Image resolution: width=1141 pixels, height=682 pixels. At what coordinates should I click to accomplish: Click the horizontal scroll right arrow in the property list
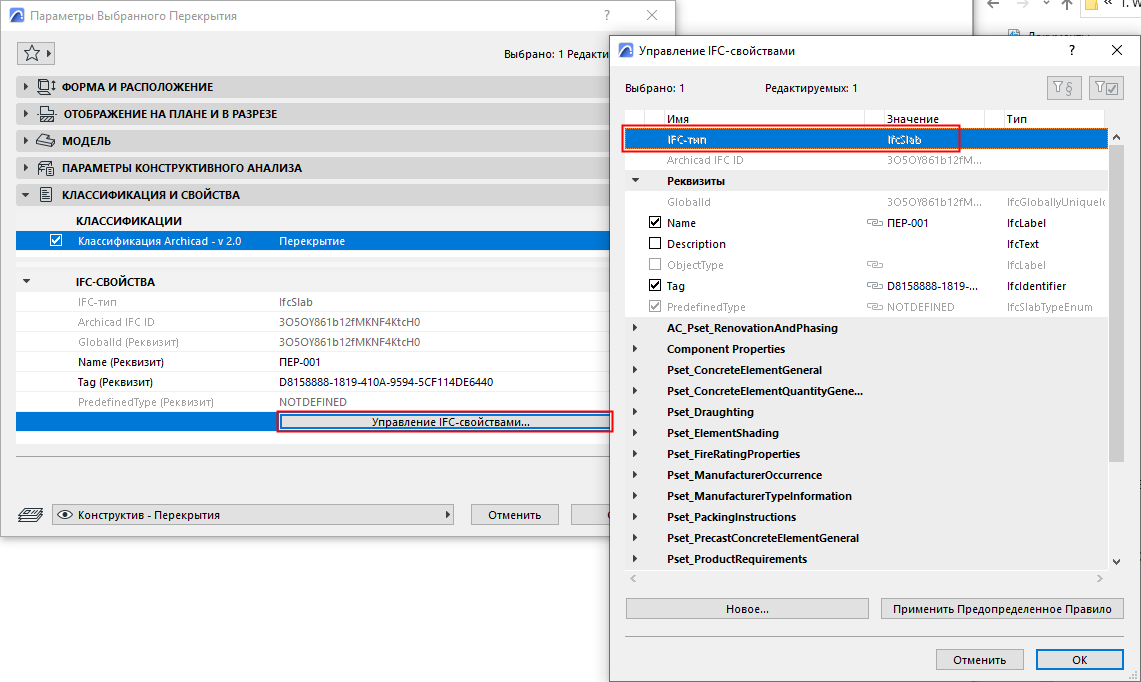point(1100,579)
